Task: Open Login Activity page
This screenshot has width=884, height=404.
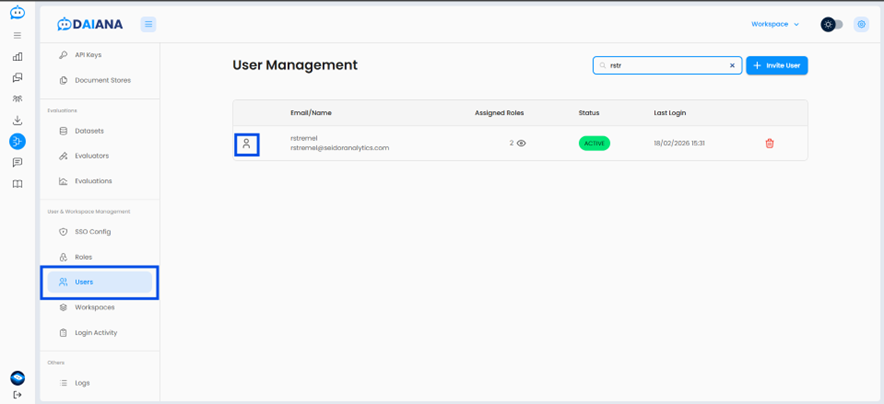Action: tap(96, 332)
